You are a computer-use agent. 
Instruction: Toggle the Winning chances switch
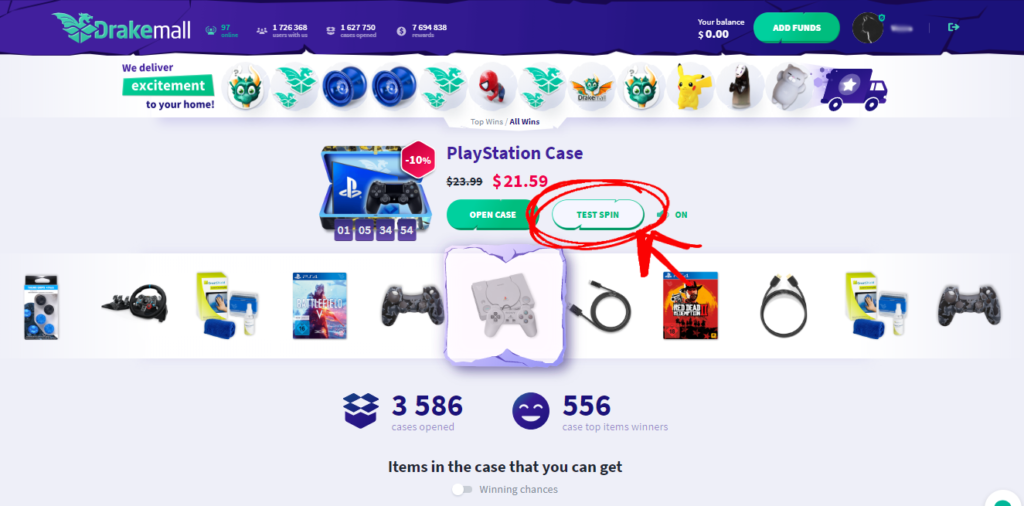pos(462,489)
